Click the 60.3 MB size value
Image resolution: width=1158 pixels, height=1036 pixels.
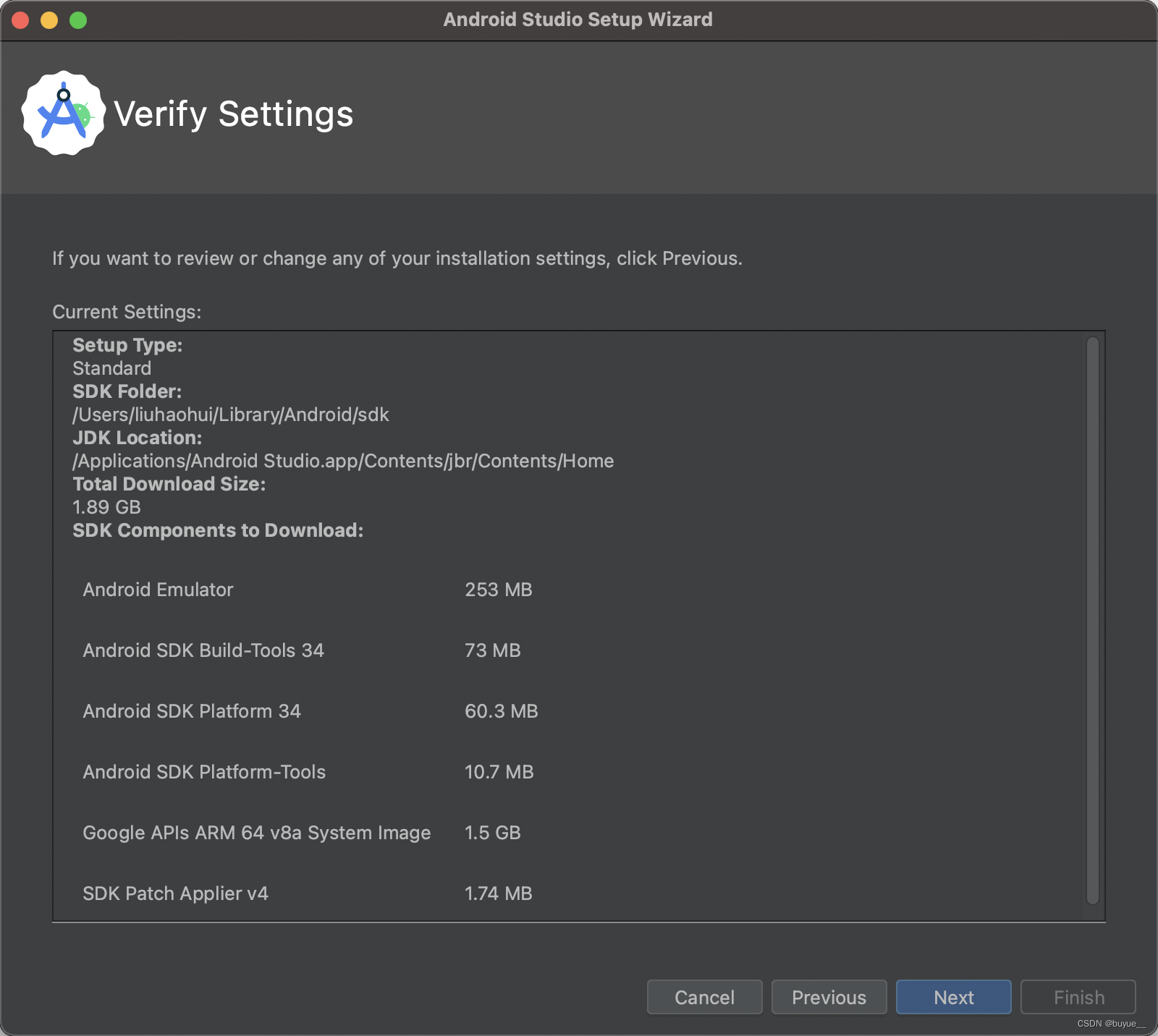pyautogui.click(x=502, y=711)
